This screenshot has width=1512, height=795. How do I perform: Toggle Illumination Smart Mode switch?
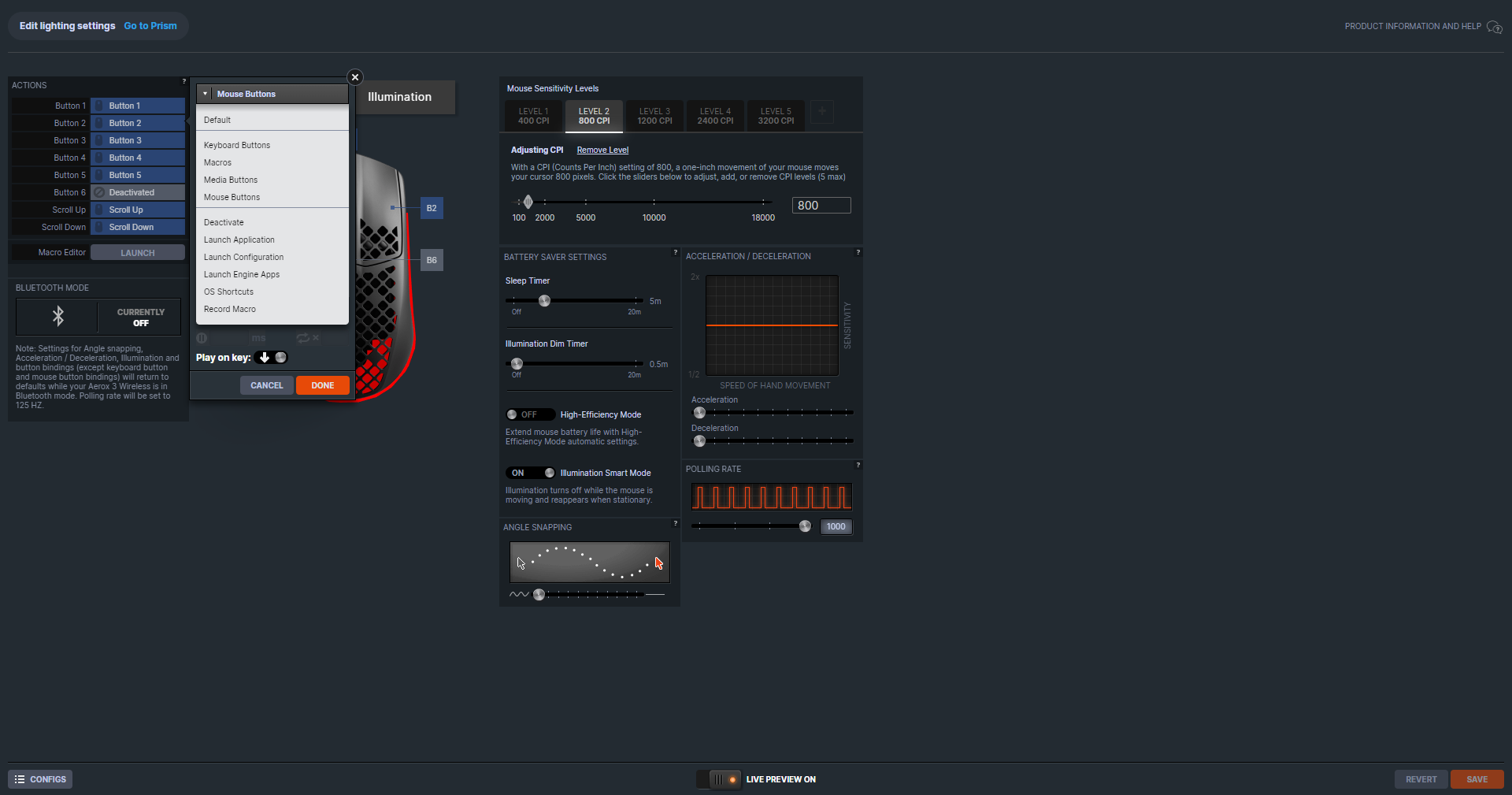(x=530, y=473)
